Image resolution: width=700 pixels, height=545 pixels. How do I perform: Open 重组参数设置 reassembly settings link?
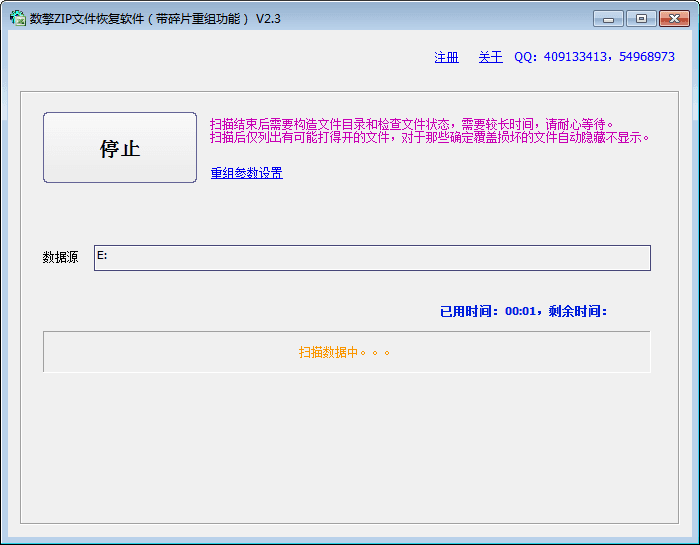pyautogui.click(x=246, y=173)
